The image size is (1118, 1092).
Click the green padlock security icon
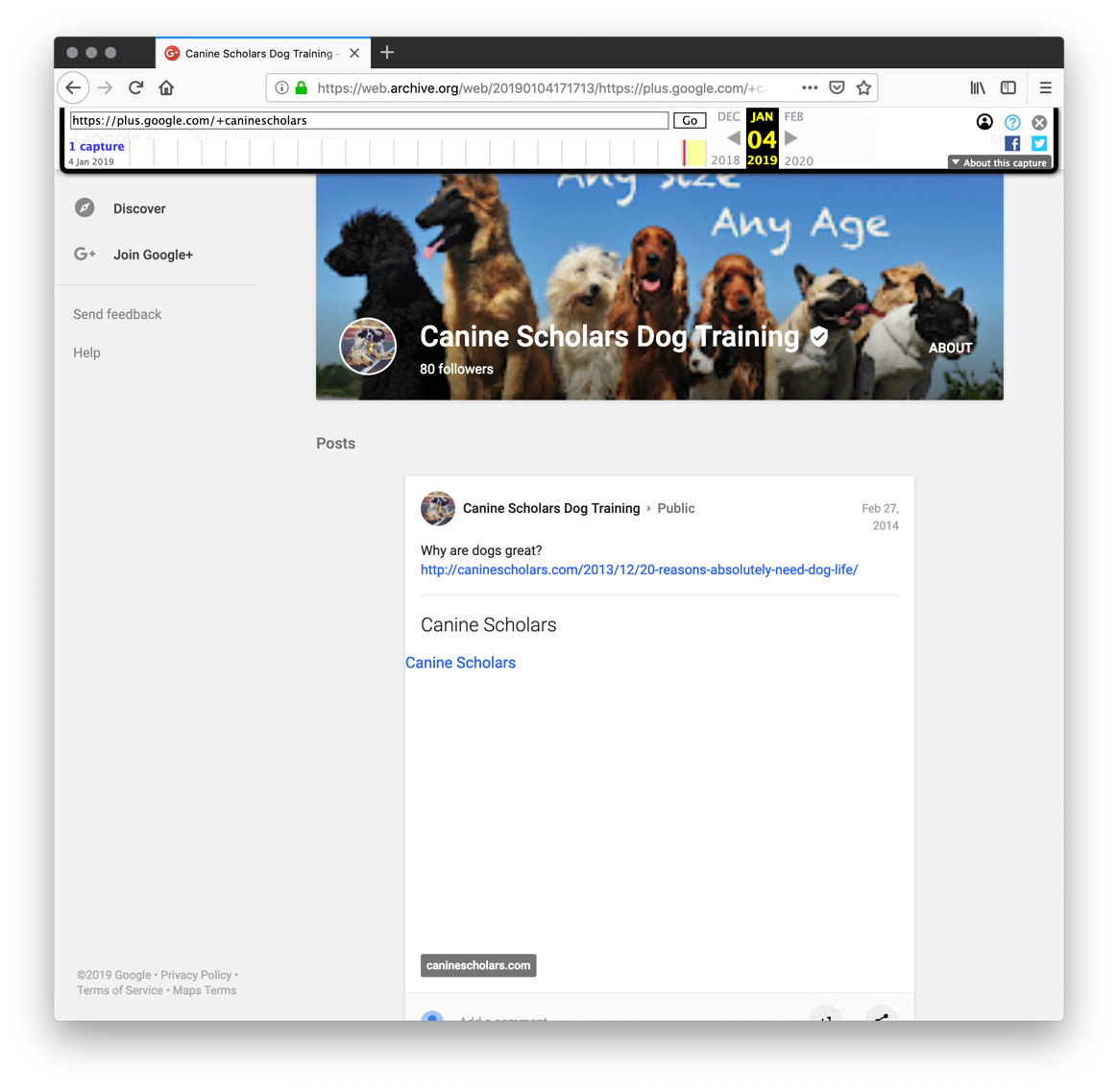pos(302,87)
